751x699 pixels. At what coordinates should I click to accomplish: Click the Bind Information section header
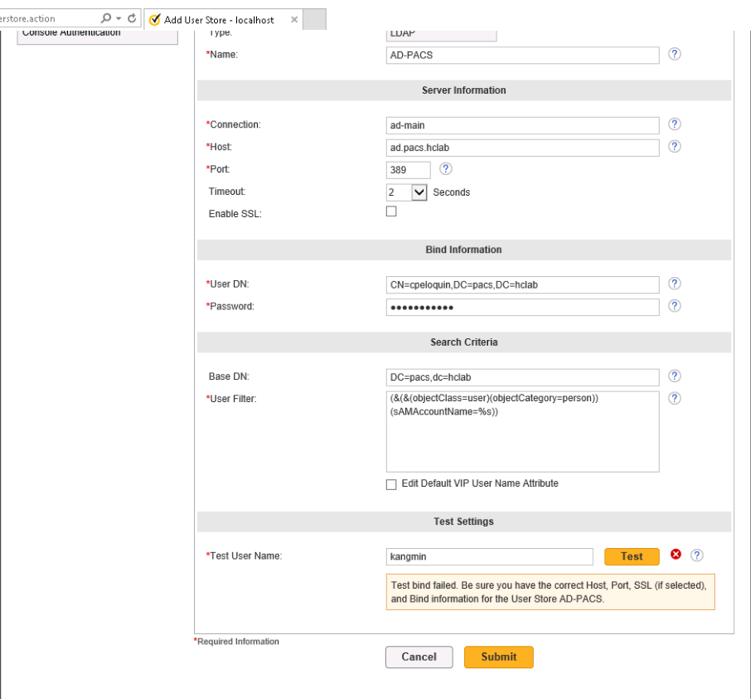click(x=464, y=250)
